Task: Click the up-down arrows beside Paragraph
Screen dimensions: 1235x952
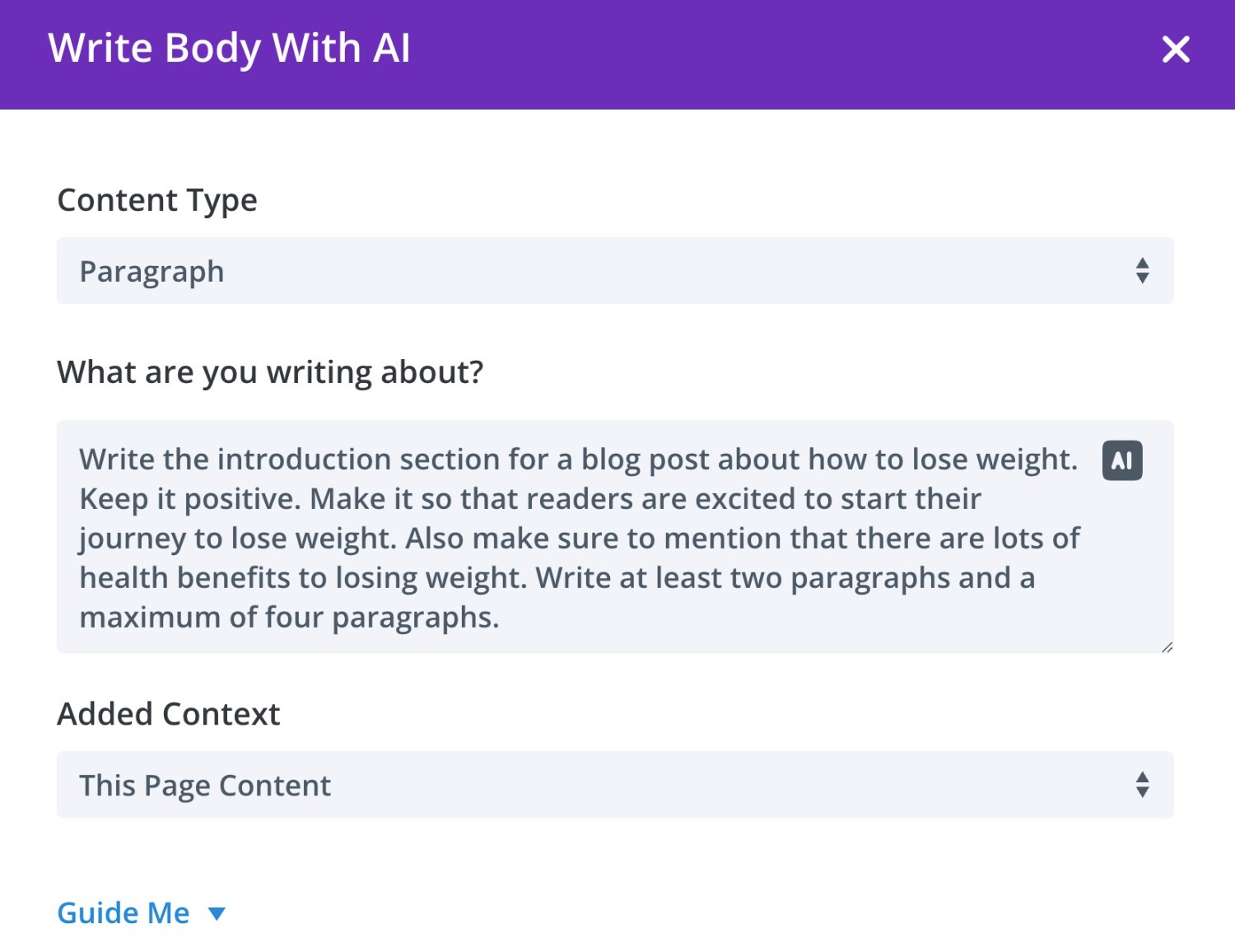Action: 1142,271
